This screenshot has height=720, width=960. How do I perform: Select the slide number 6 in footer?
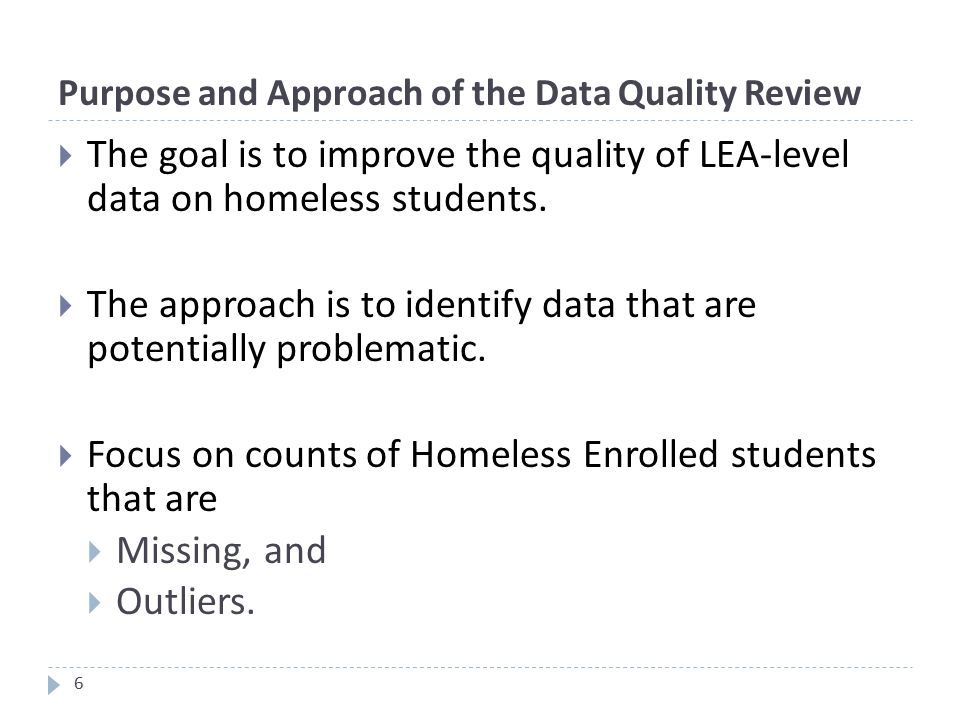coord(78,683)
